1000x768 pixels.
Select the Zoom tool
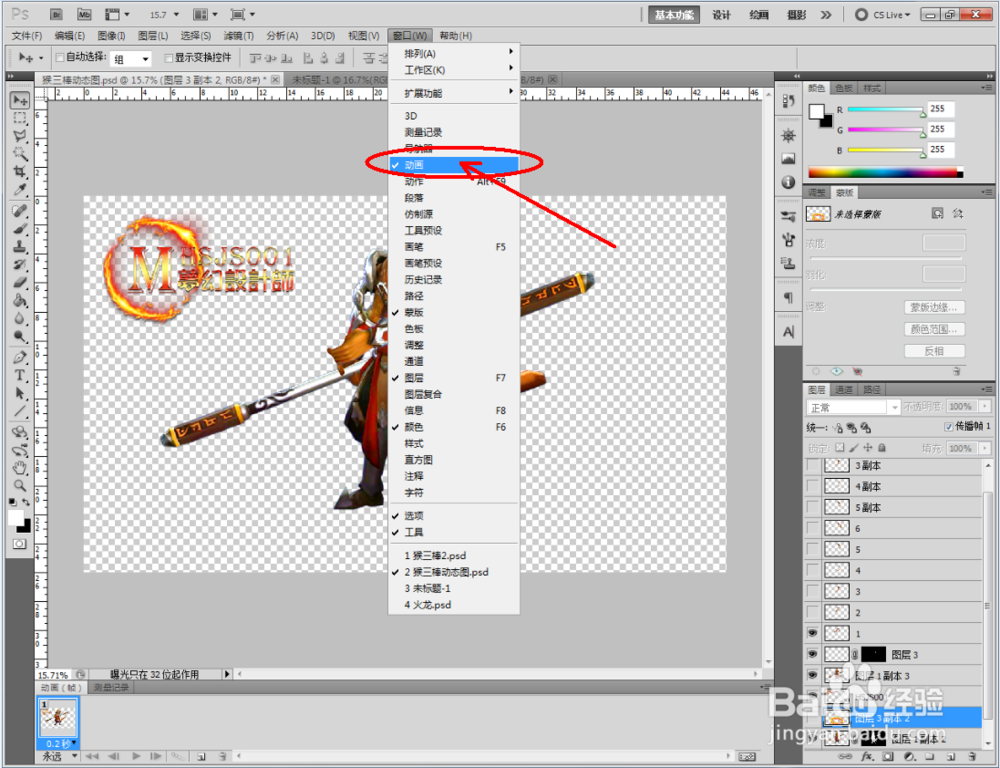20,485
